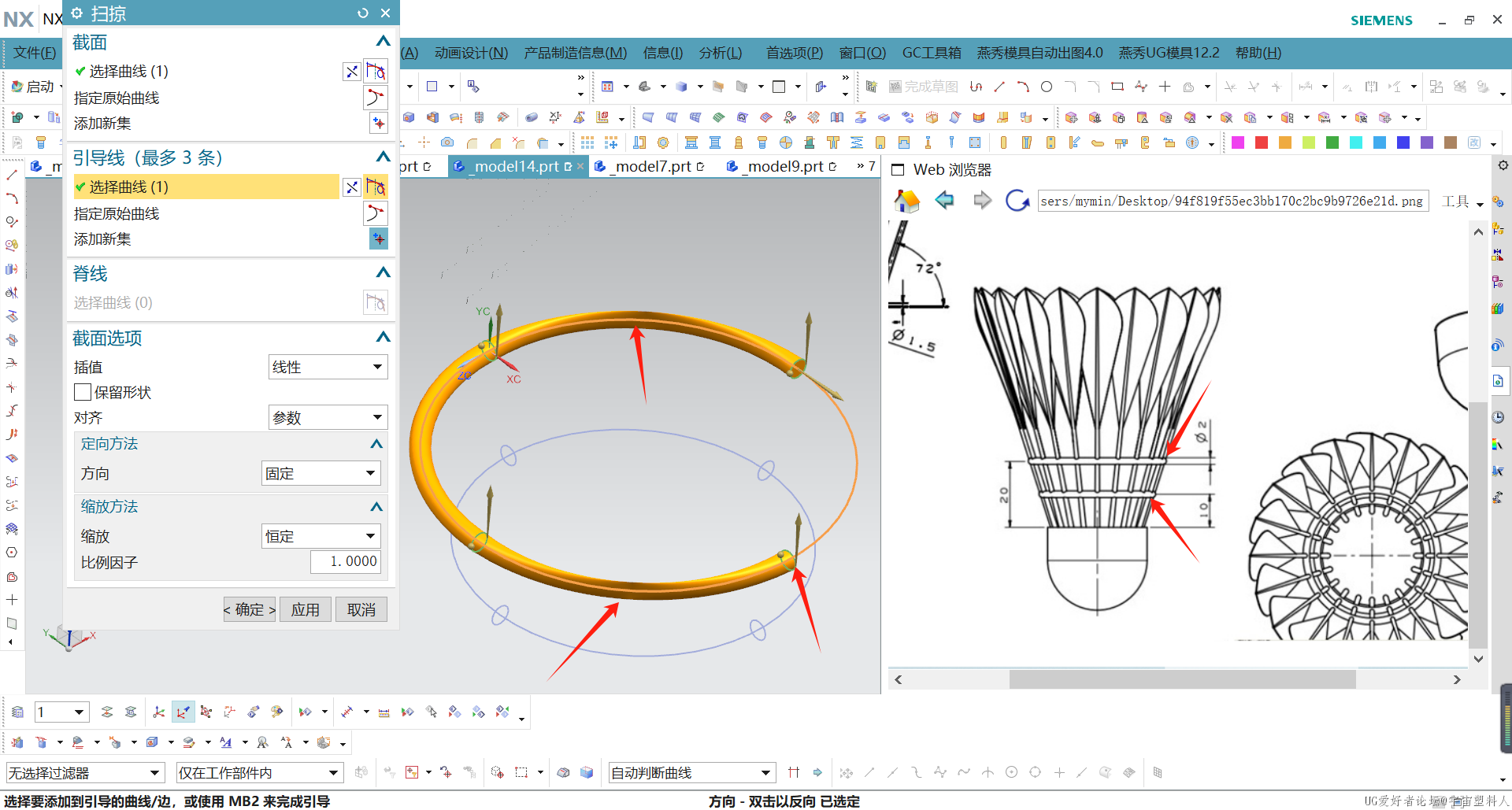
Task: Click the 确定 button
Action: pos(250,609)
